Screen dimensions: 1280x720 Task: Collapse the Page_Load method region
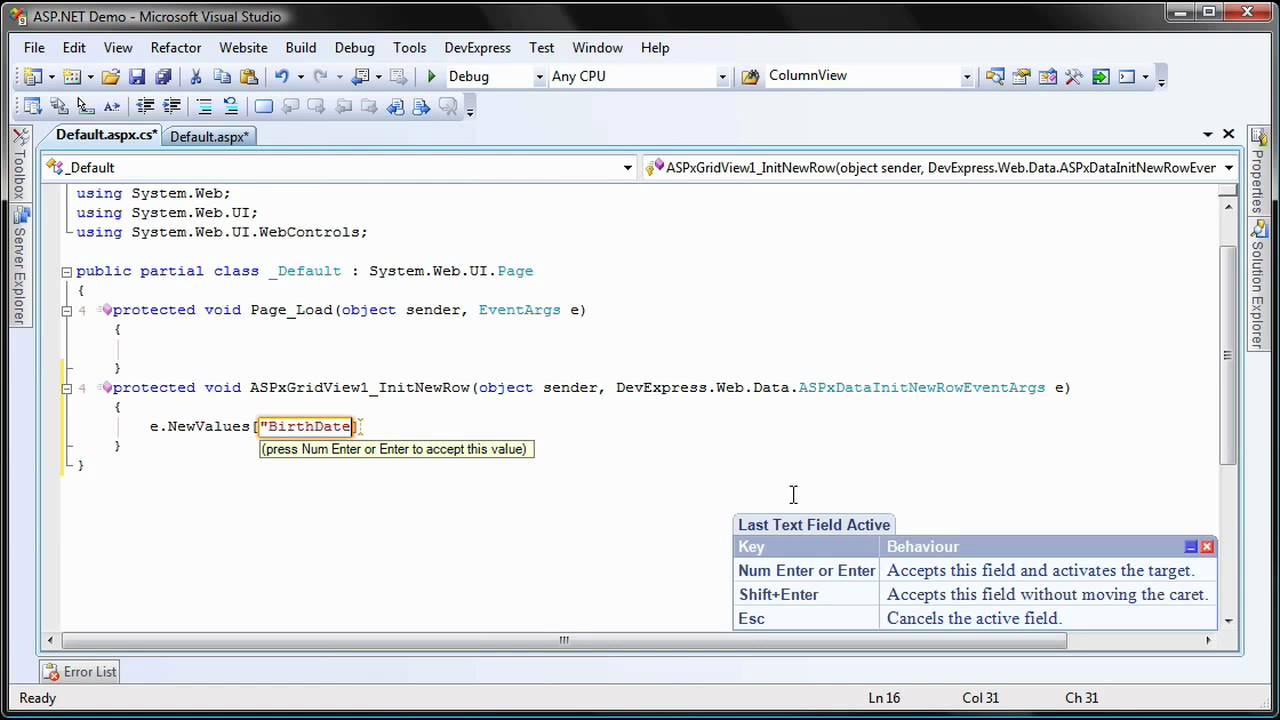pyautogui.click(x=66, y=310)
